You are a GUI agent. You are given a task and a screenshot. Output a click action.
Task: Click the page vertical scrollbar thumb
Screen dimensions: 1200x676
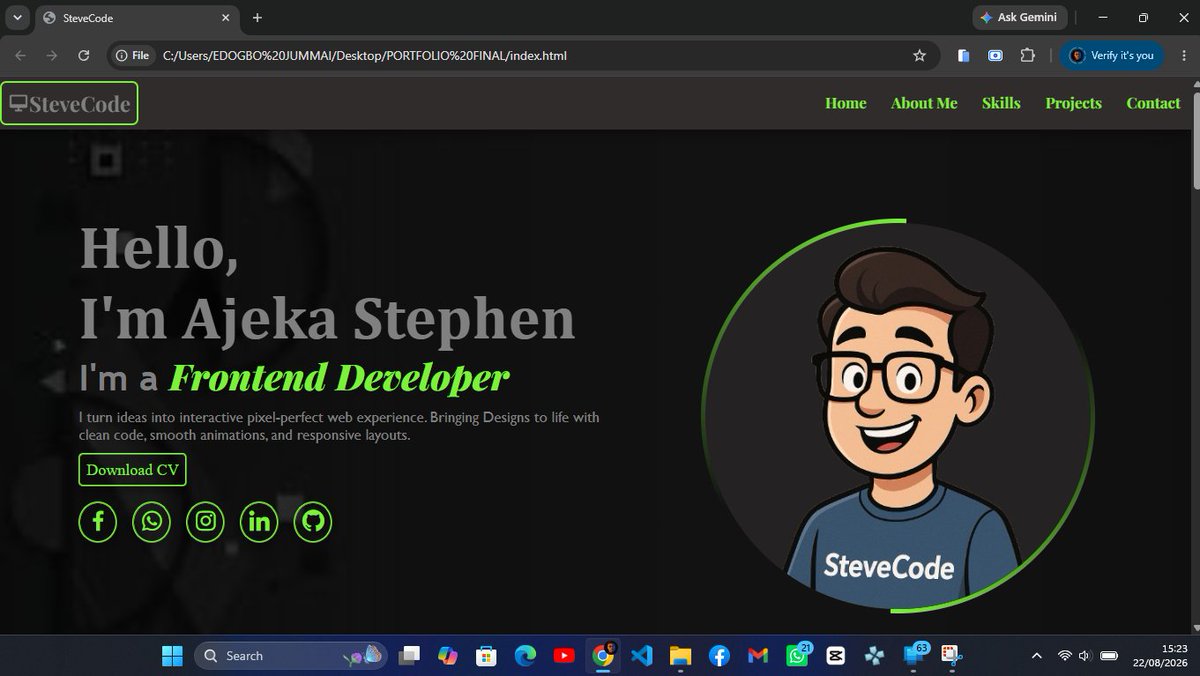point(1195,141)
